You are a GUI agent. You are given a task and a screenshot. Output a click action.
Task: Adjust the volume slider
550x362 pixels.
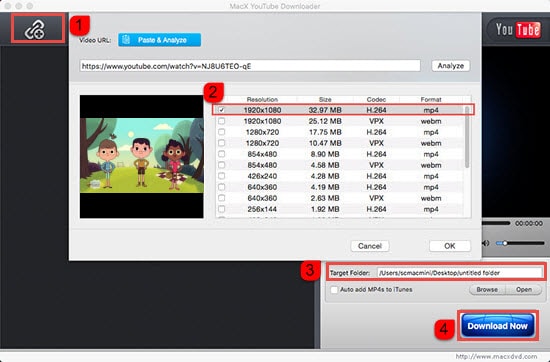(x=520, y=243)
